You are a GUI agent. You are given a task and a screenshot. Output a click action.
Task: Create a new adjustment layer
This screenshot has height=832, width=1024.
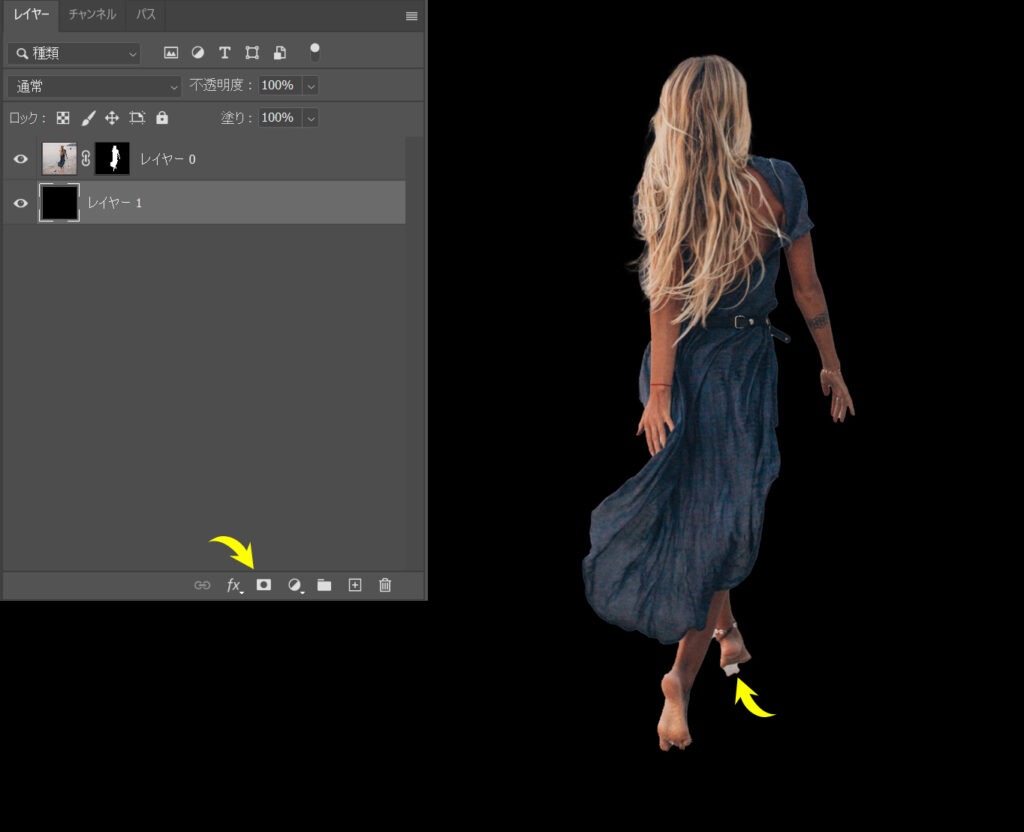click(295, 585)
